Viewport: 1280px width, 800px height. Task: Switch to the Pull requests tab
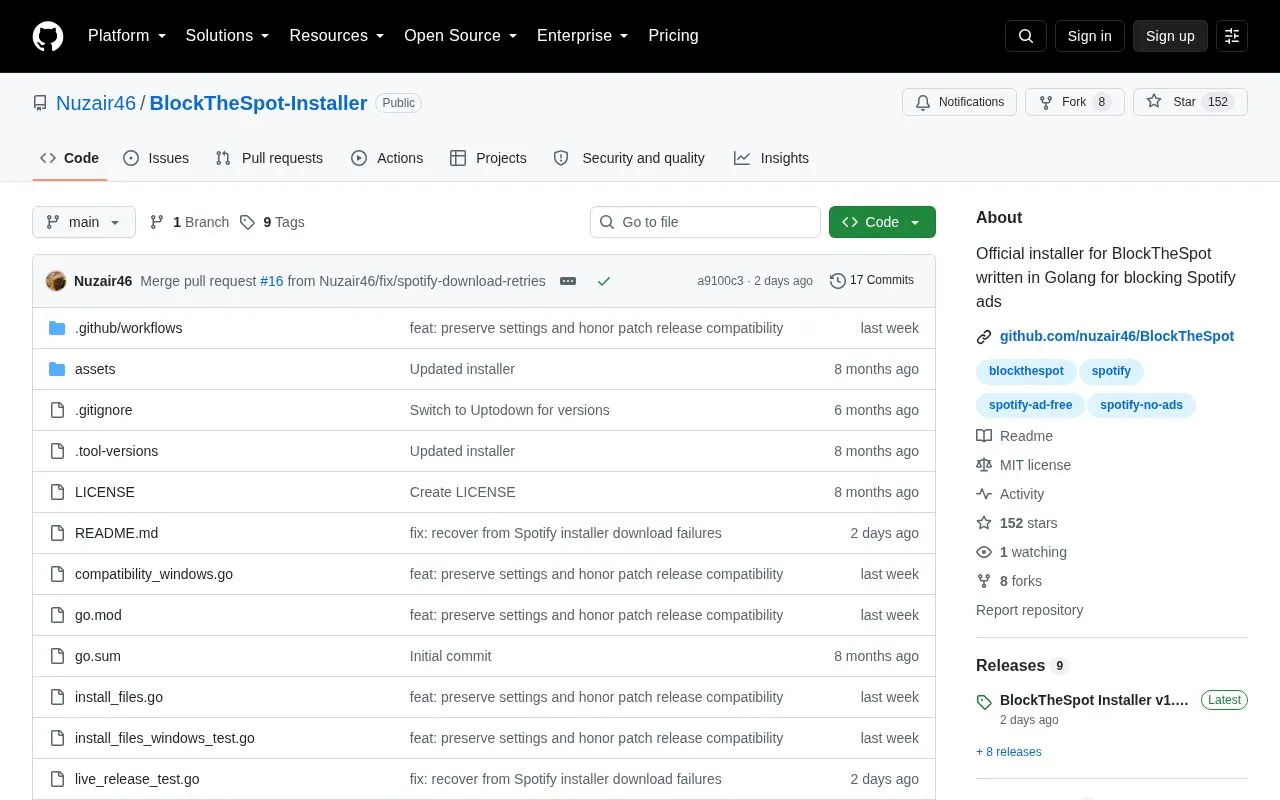point(269,158)
